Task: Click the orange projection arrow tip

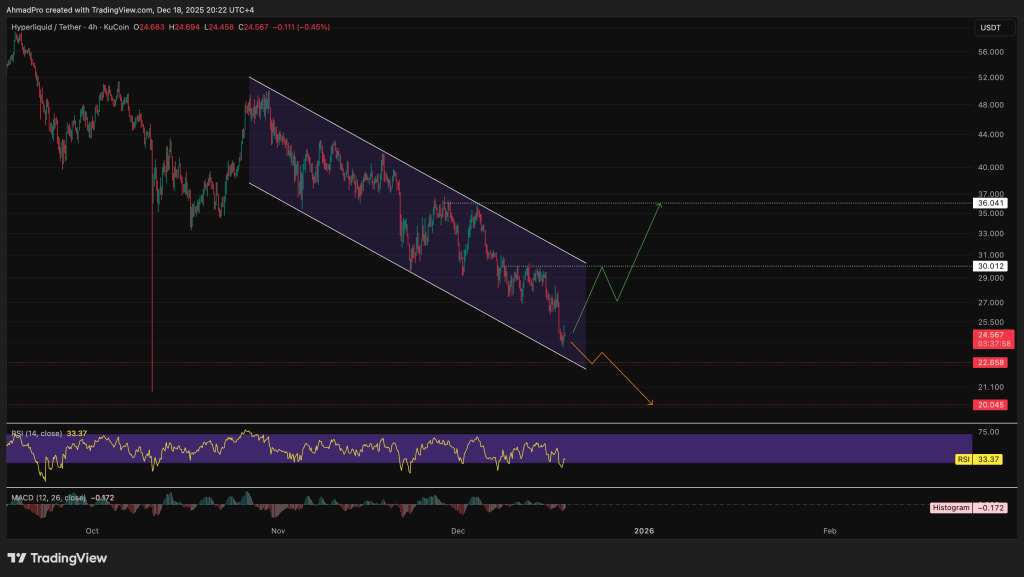Action: coord(652,404)
